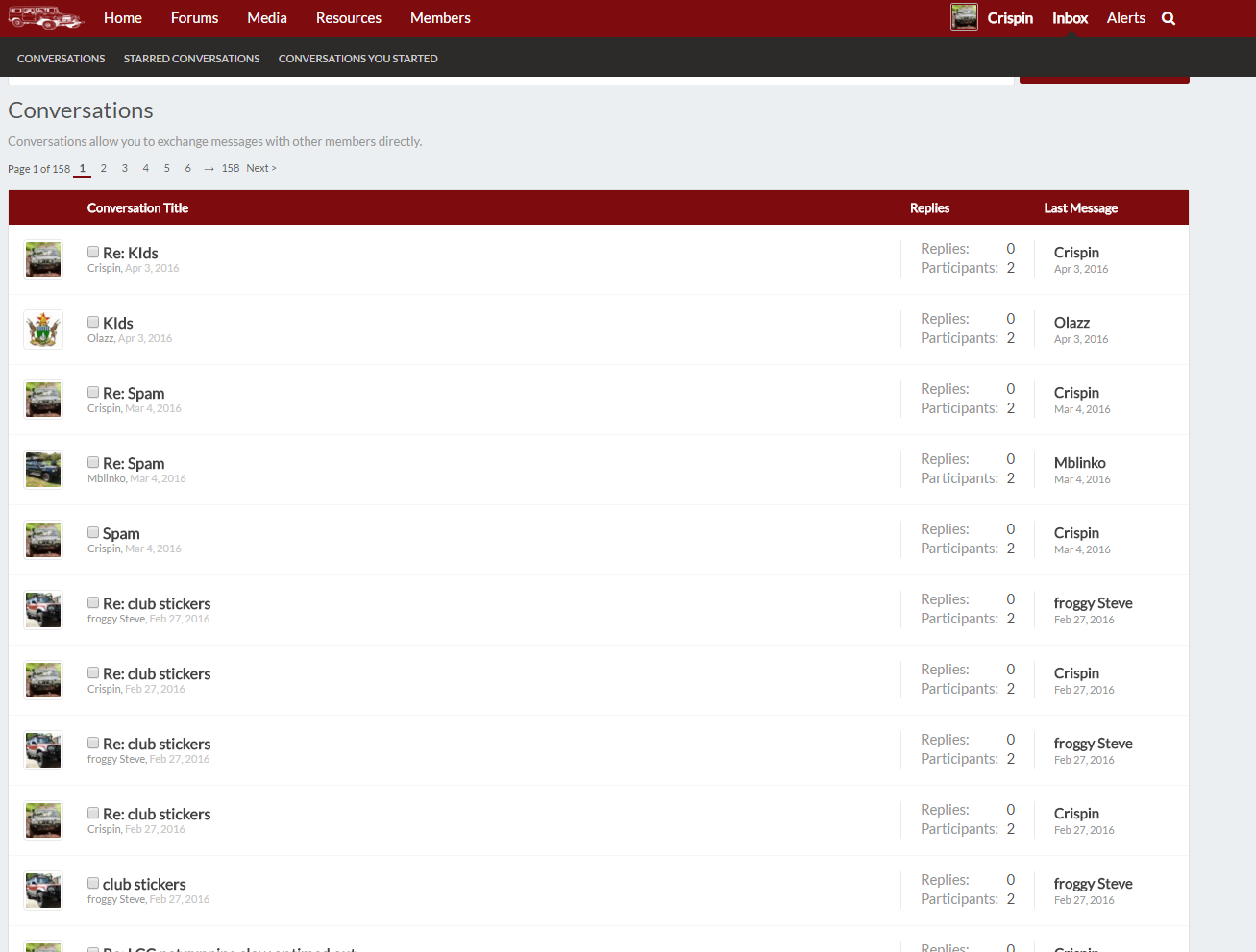Go to page 2 of conversations
Image resolution: width=1256 pixels, height=952 pixels.
pyautogui.click(x=104, y=168)
